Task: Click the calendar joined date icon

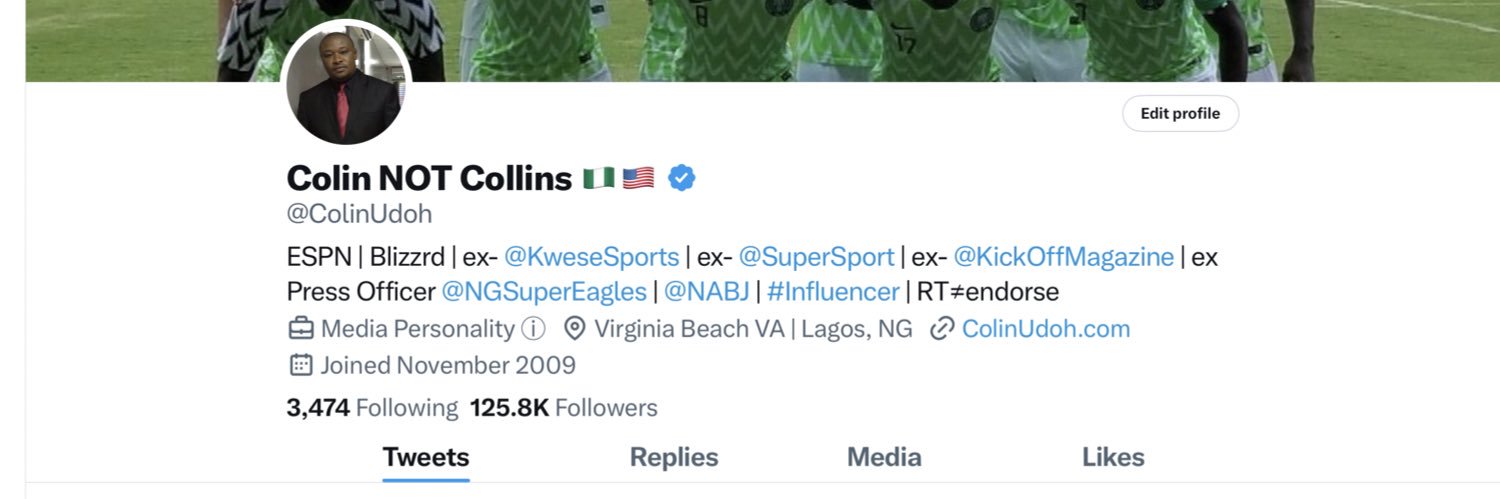Action: point(300,365)
